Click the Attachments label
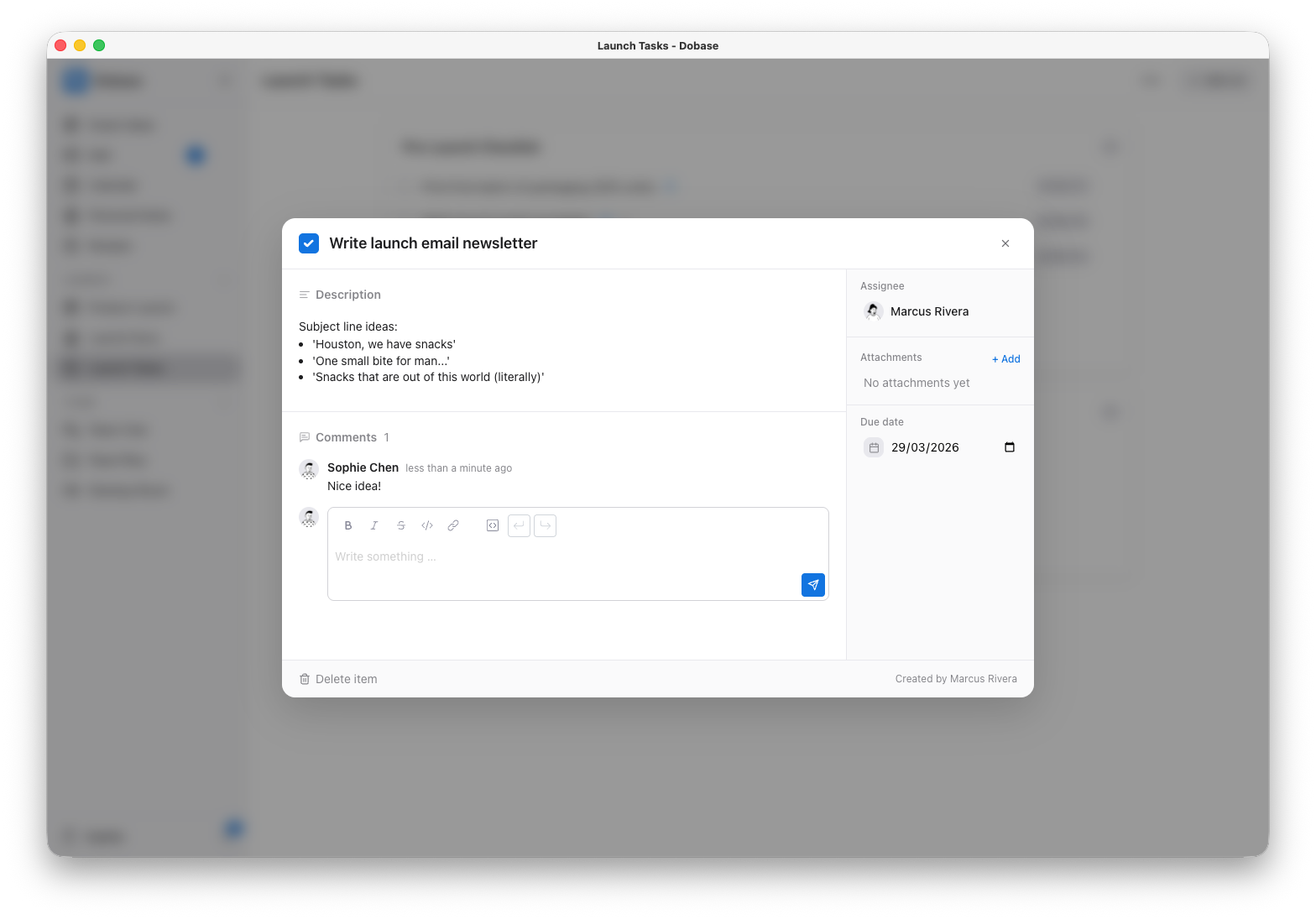 pyautogui.click(x=891, y=358)
